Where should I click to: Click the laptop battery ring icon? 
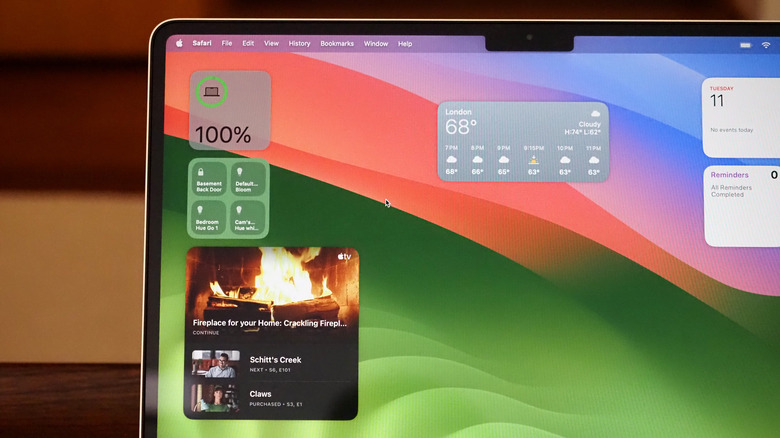point(211,92)
